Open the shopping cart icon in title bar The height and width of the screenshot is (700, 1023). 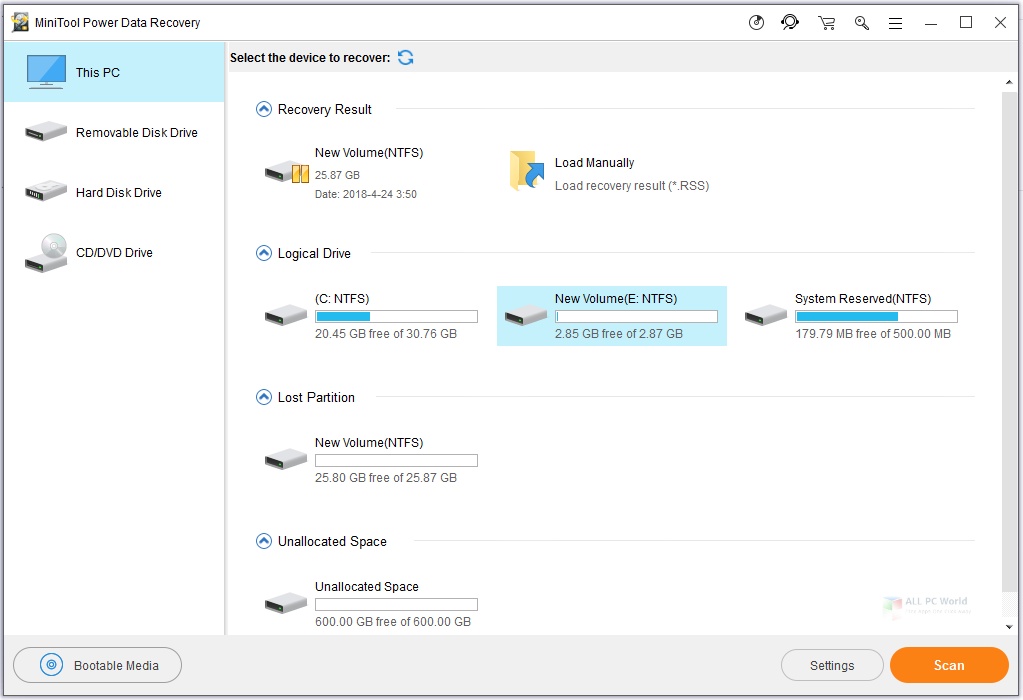826,23
